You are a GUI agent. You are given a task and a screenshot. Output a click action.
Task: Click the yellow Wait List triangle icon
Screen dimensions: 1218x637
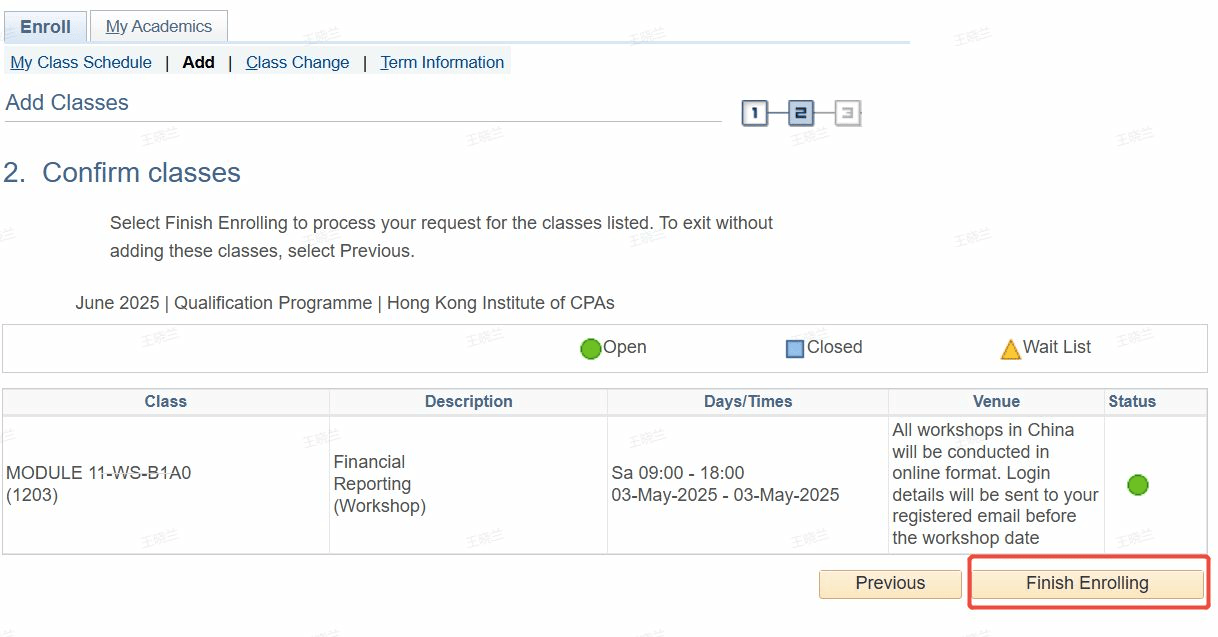click(1010, 349)
